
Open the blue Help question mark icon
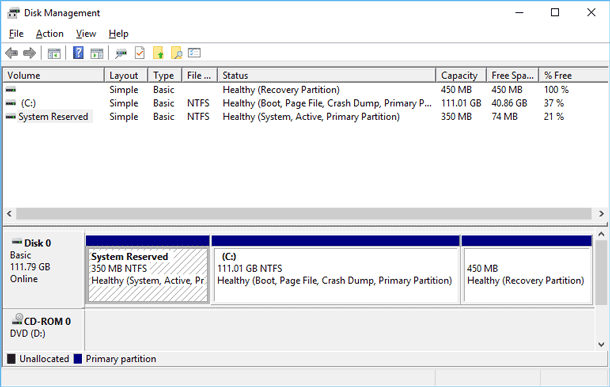[78, 53]
